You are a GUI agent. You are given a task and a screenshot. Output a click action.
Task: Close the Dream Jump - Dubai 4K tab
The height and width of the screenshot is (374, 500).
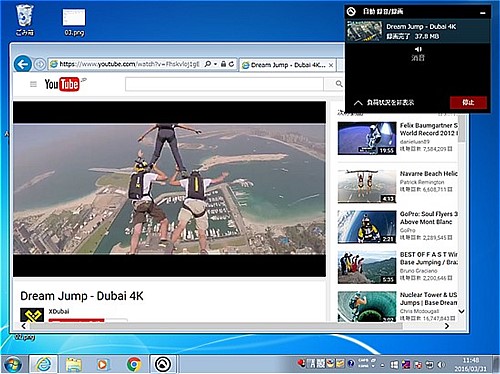tap(331, 65)
